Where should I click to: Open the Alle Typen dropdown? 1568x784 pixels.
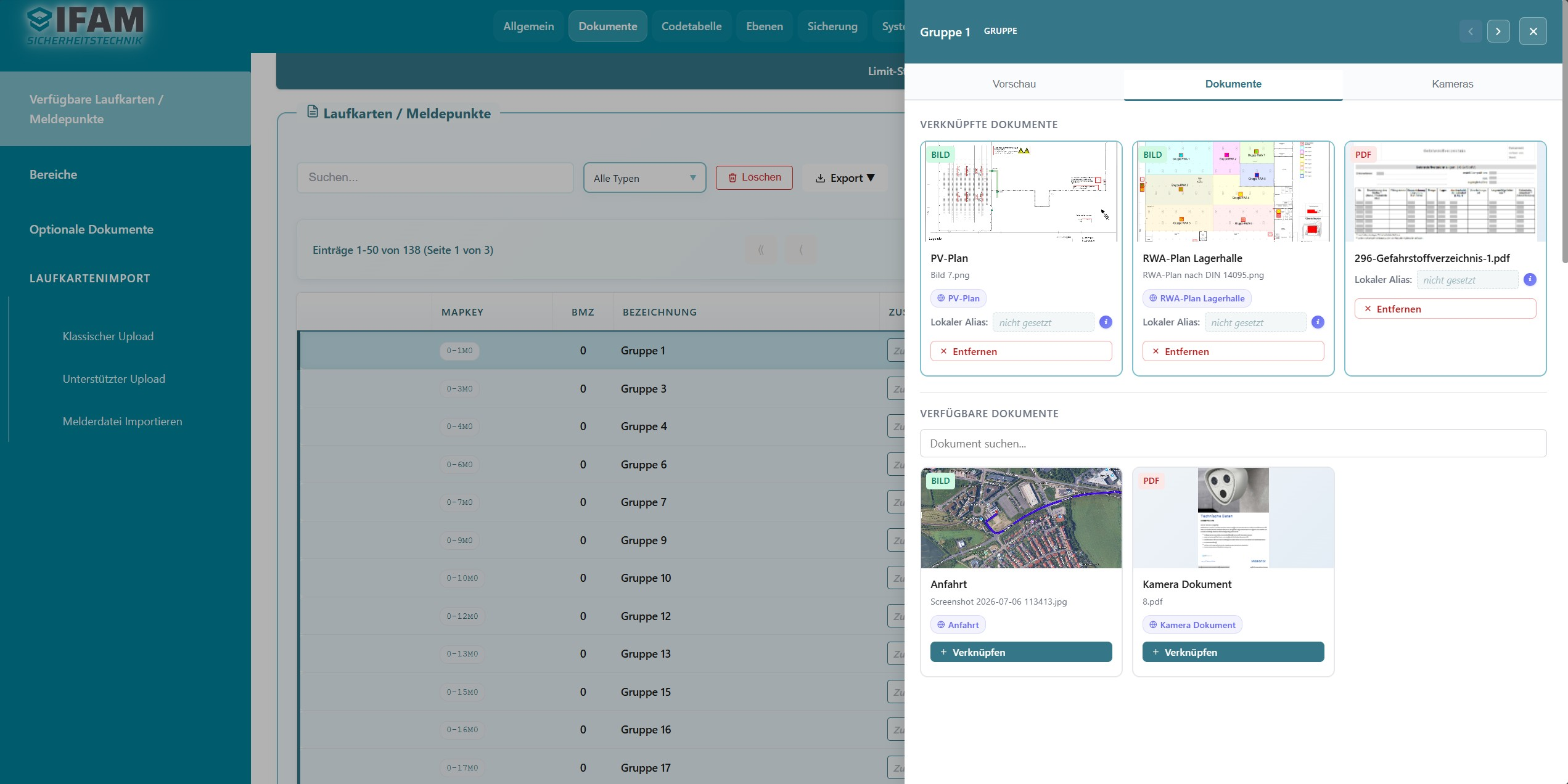[x=644, y=178]
